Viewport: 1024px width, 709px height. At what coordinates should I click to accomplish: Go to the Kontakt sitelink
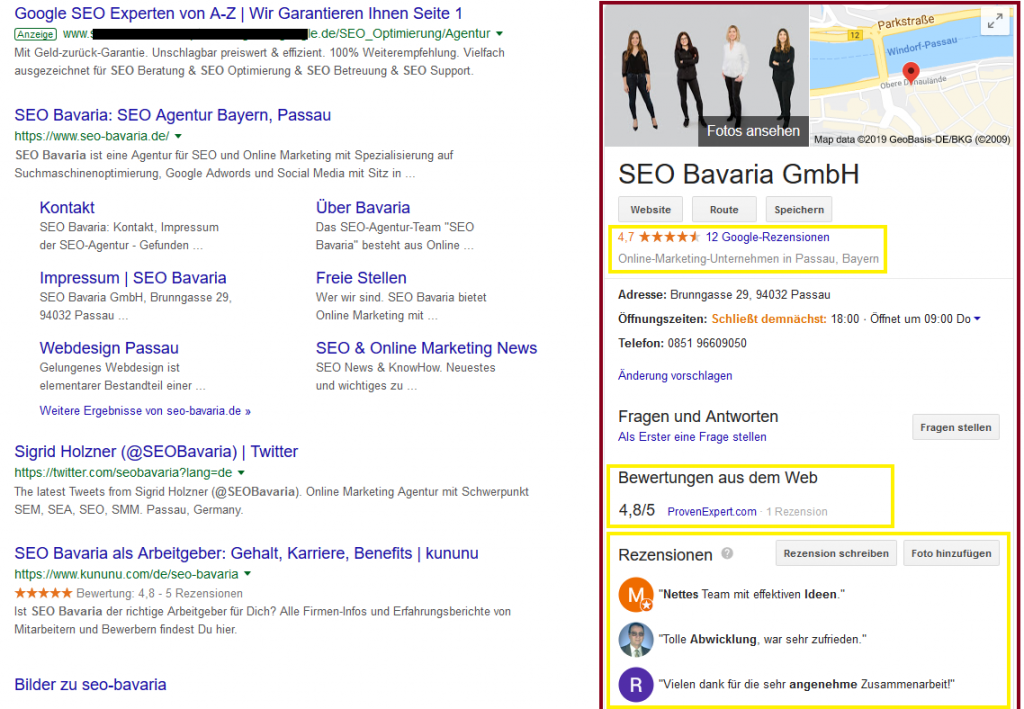pos(67,208)
